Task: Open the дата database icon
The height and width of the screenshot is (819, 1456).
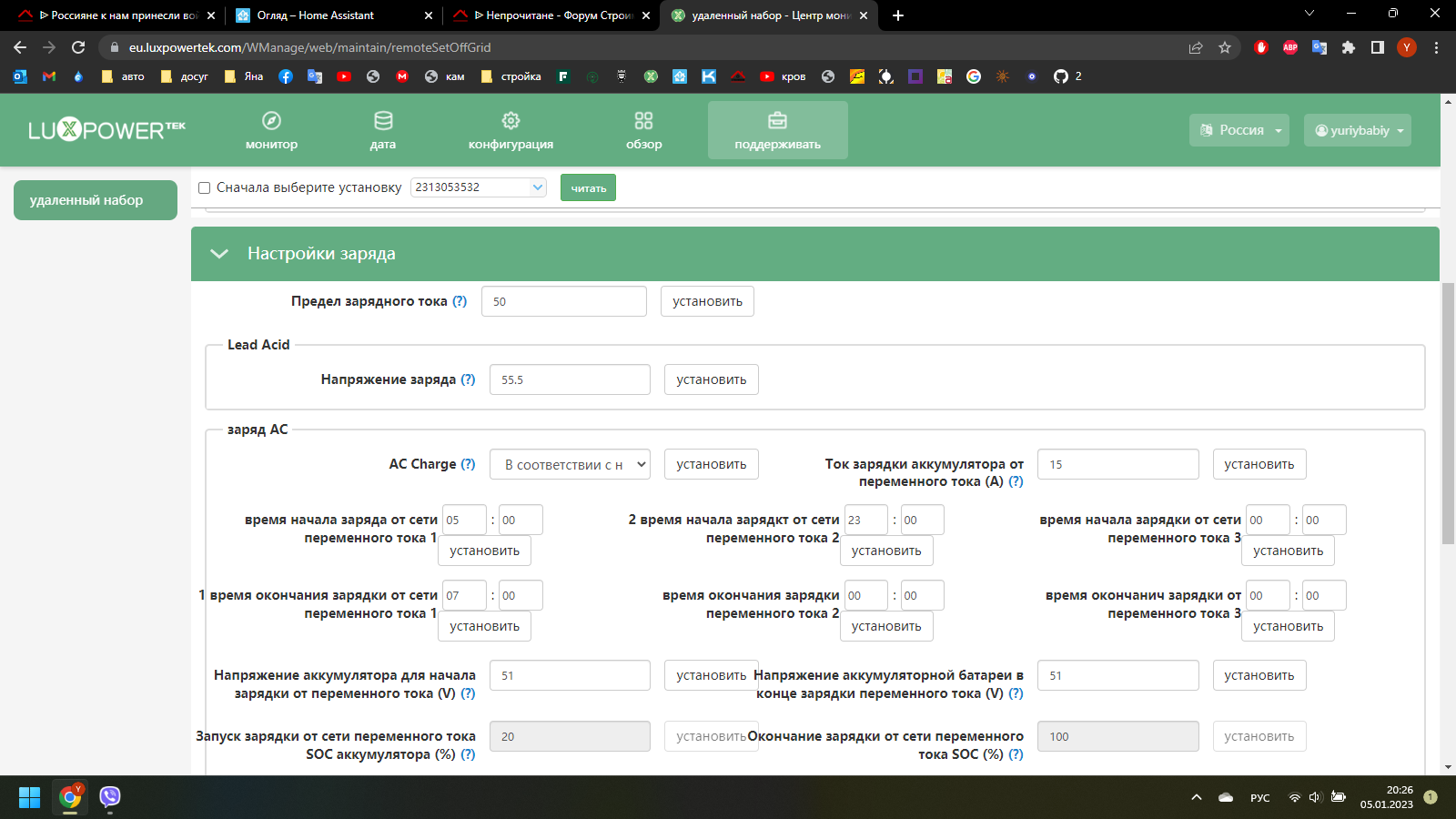Action: click(383, 120)
